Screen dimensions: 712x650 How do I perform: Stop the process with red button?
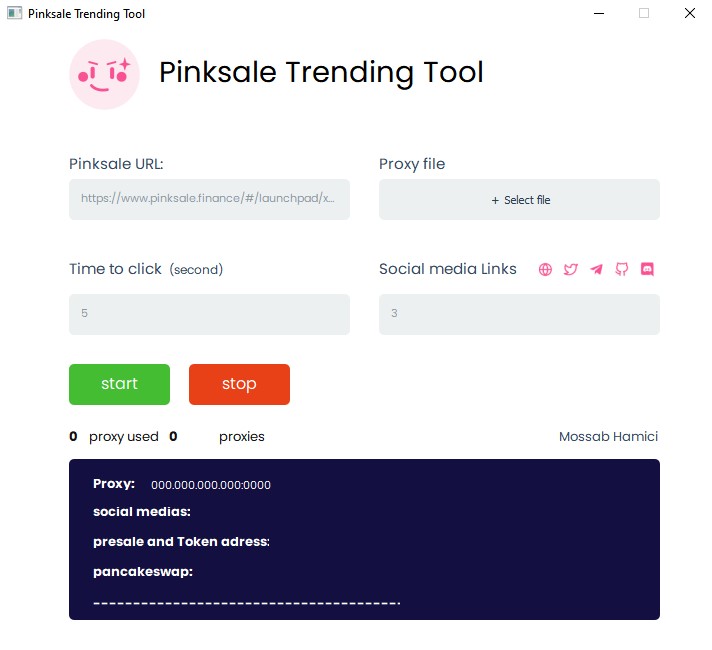coord(239,384)
